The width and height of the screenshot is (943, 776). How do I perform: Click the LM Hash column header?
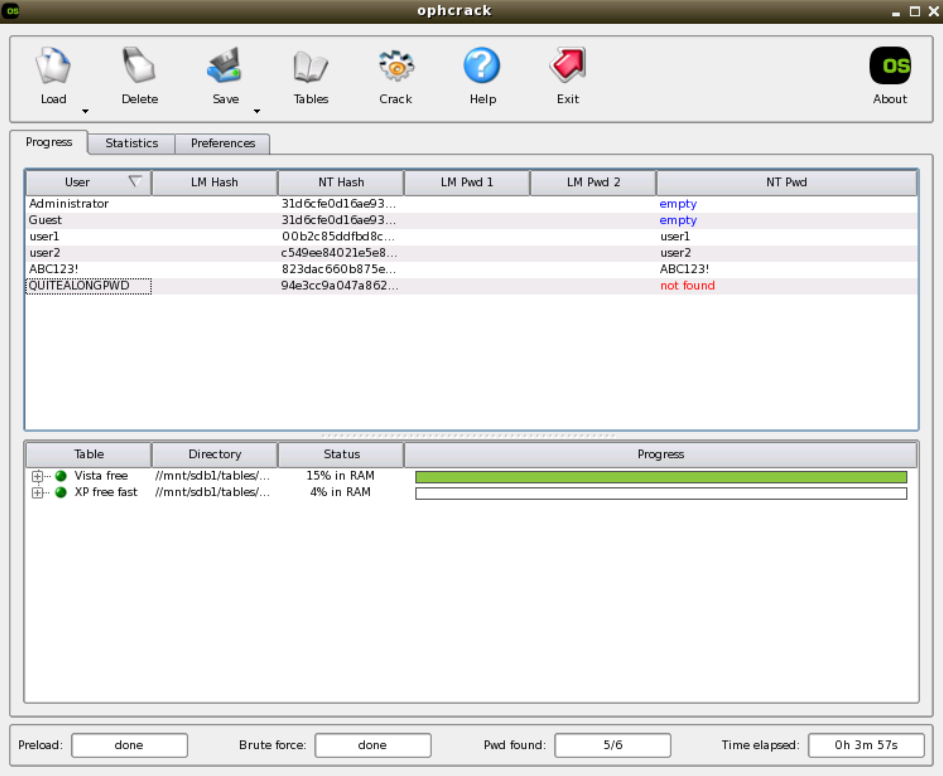[x=215, y=182]
